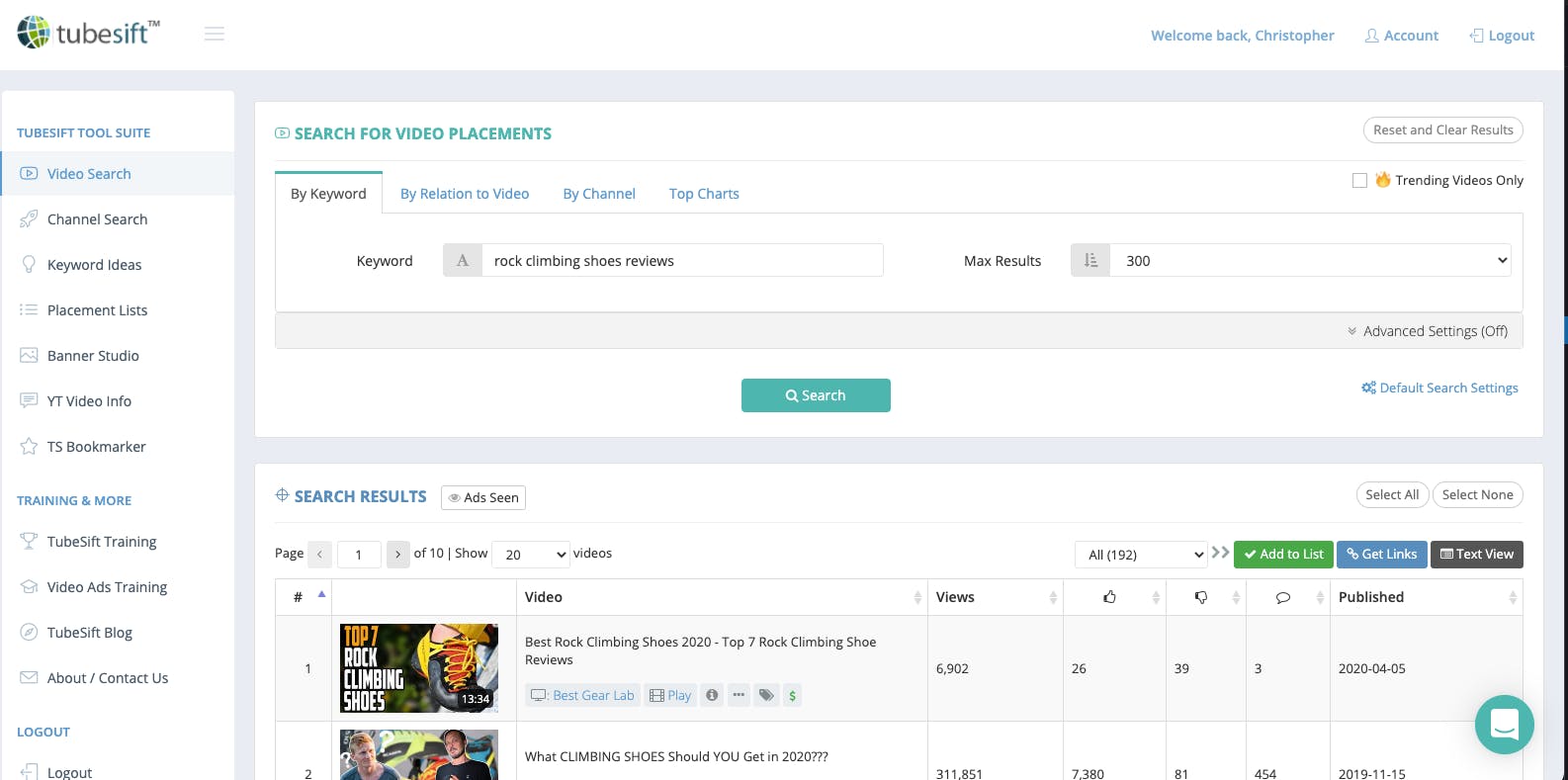Sort by comments bubble column
The height and width of the screenshot is (780, 1568).
pyautogui.click(x=1288, y=597)
